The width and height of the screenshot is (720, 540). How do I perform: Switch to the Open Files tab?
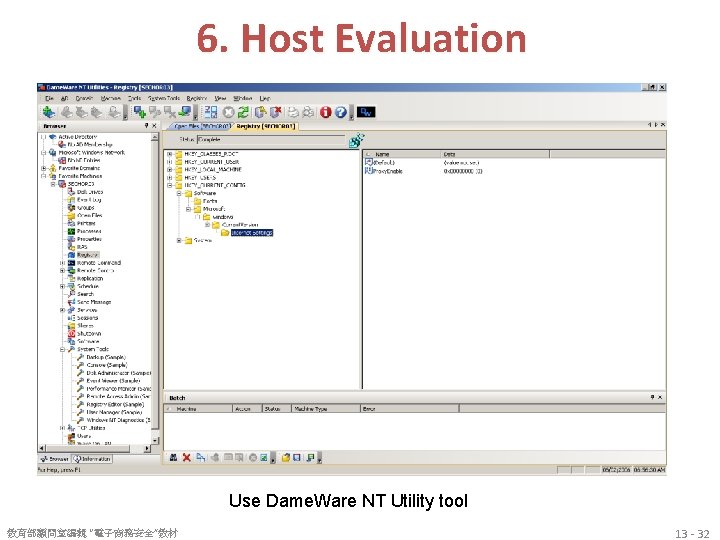tap(202, 126)
